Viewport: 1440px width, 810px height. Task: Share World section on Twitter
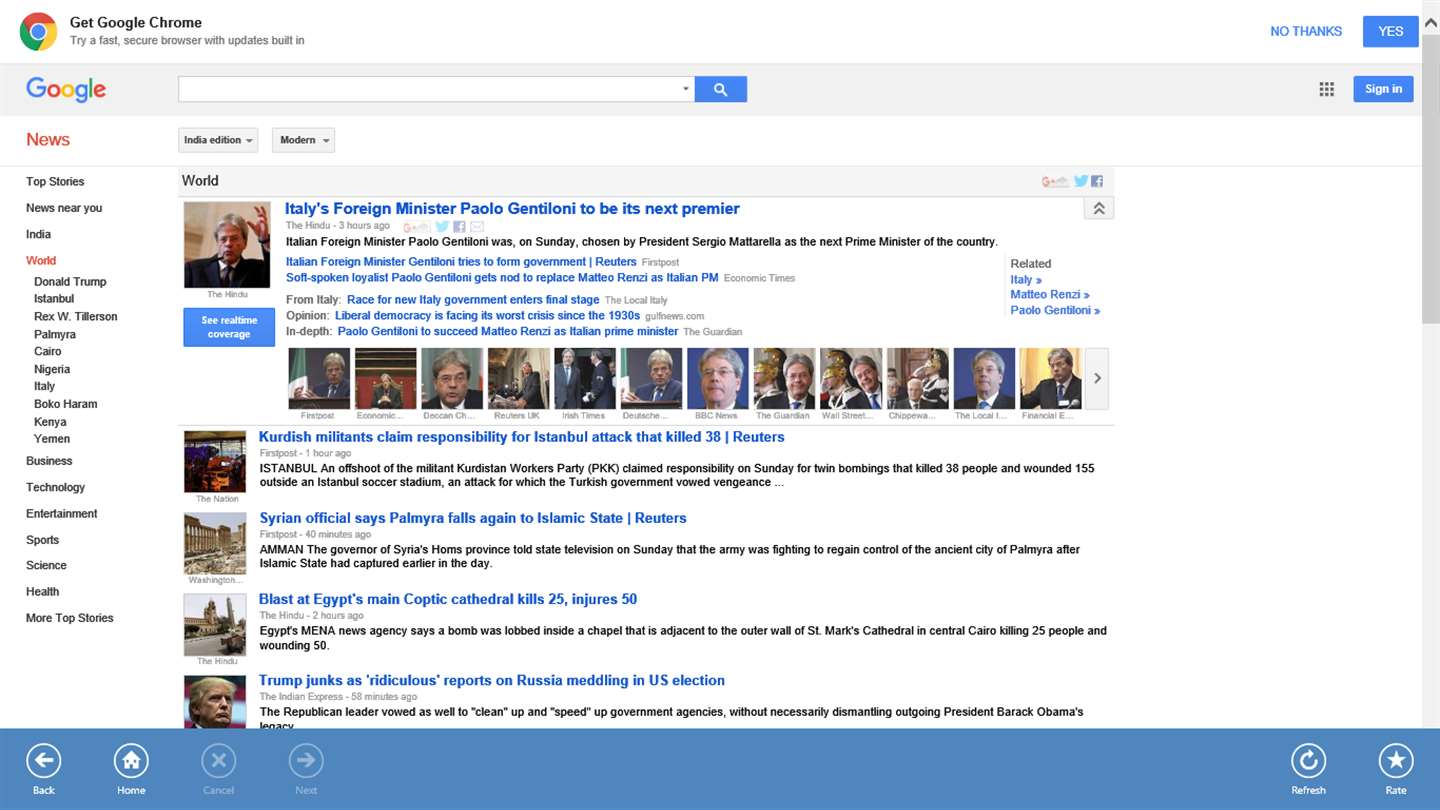pyautogui.click(x=1081, y=181)
